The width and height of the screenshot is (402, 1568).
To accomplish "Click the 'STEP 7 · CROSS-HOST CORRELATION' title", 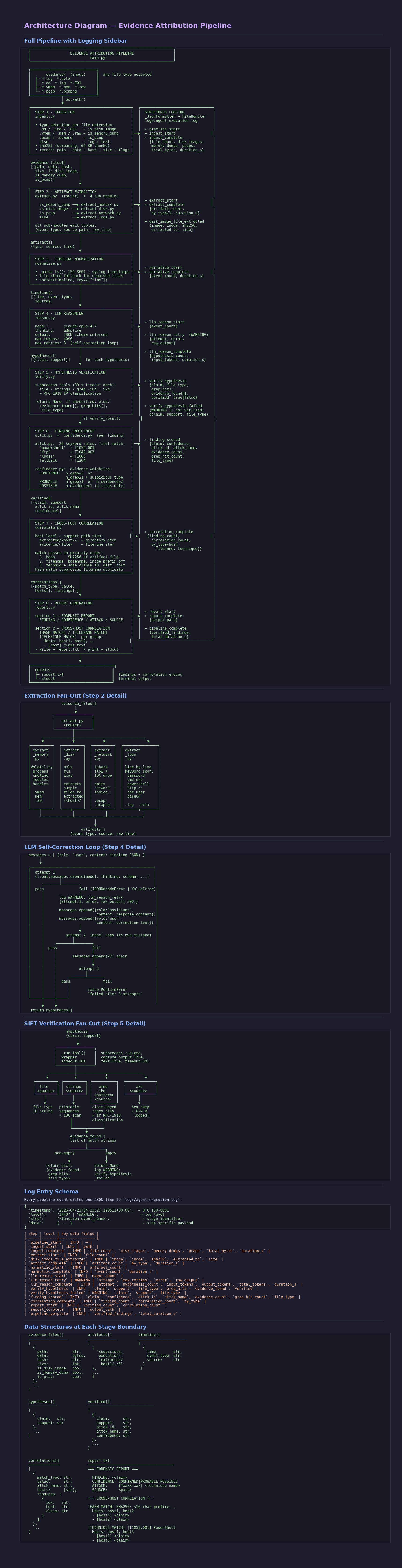I will 69,523.
